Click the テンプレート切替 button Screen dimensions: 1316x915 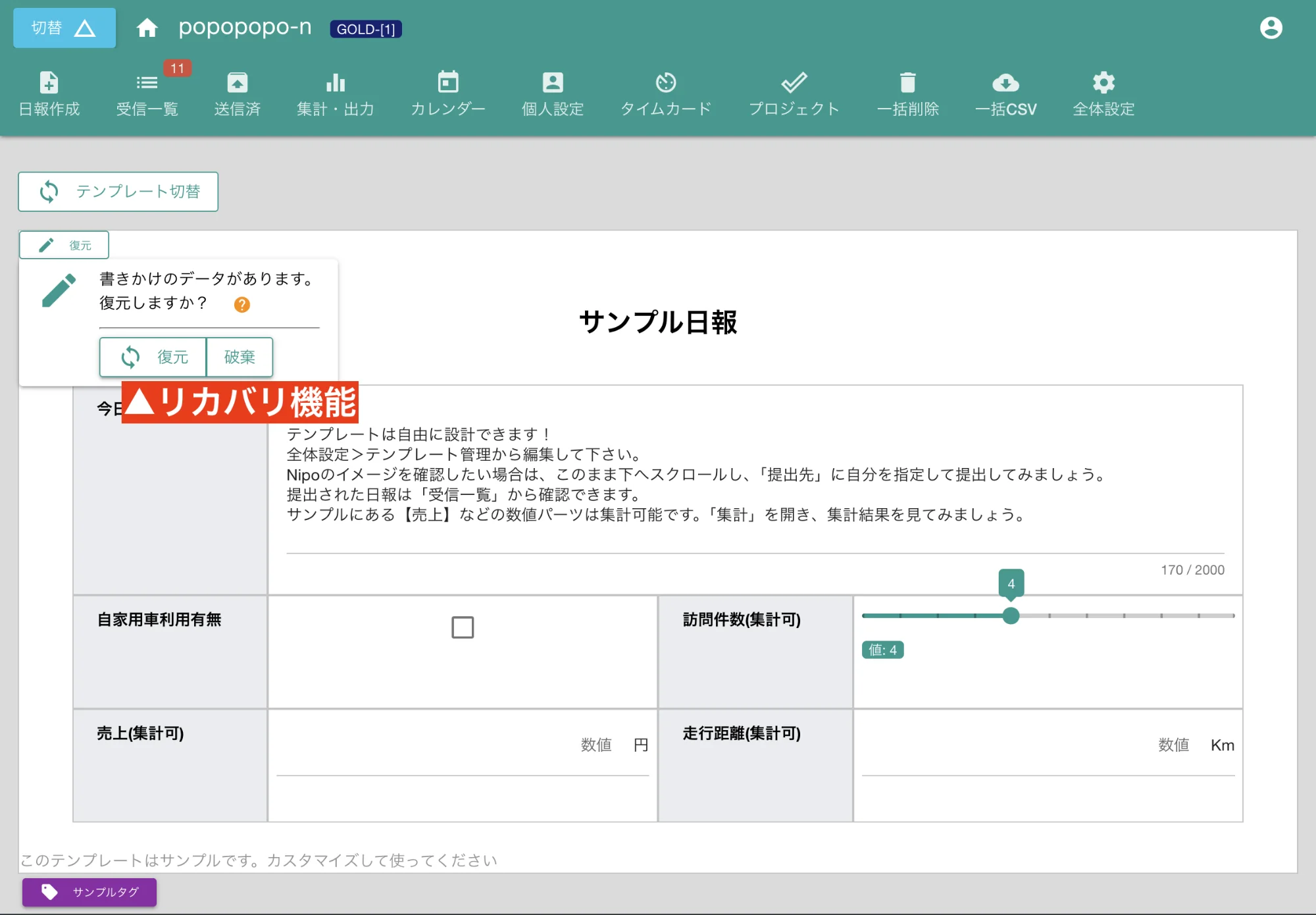(x=118, y=191)
